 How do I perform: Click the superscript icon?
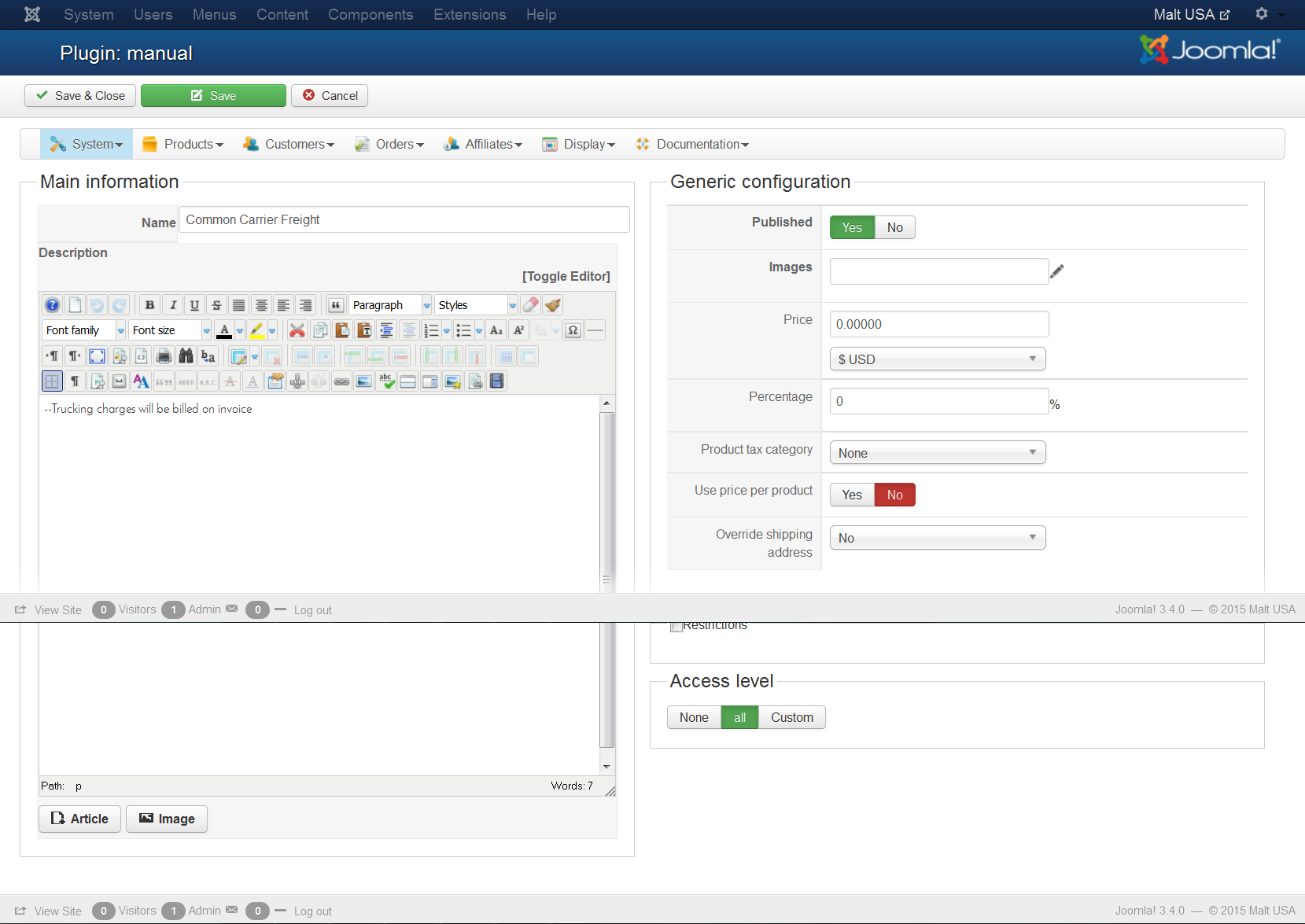tap(518, 330)
